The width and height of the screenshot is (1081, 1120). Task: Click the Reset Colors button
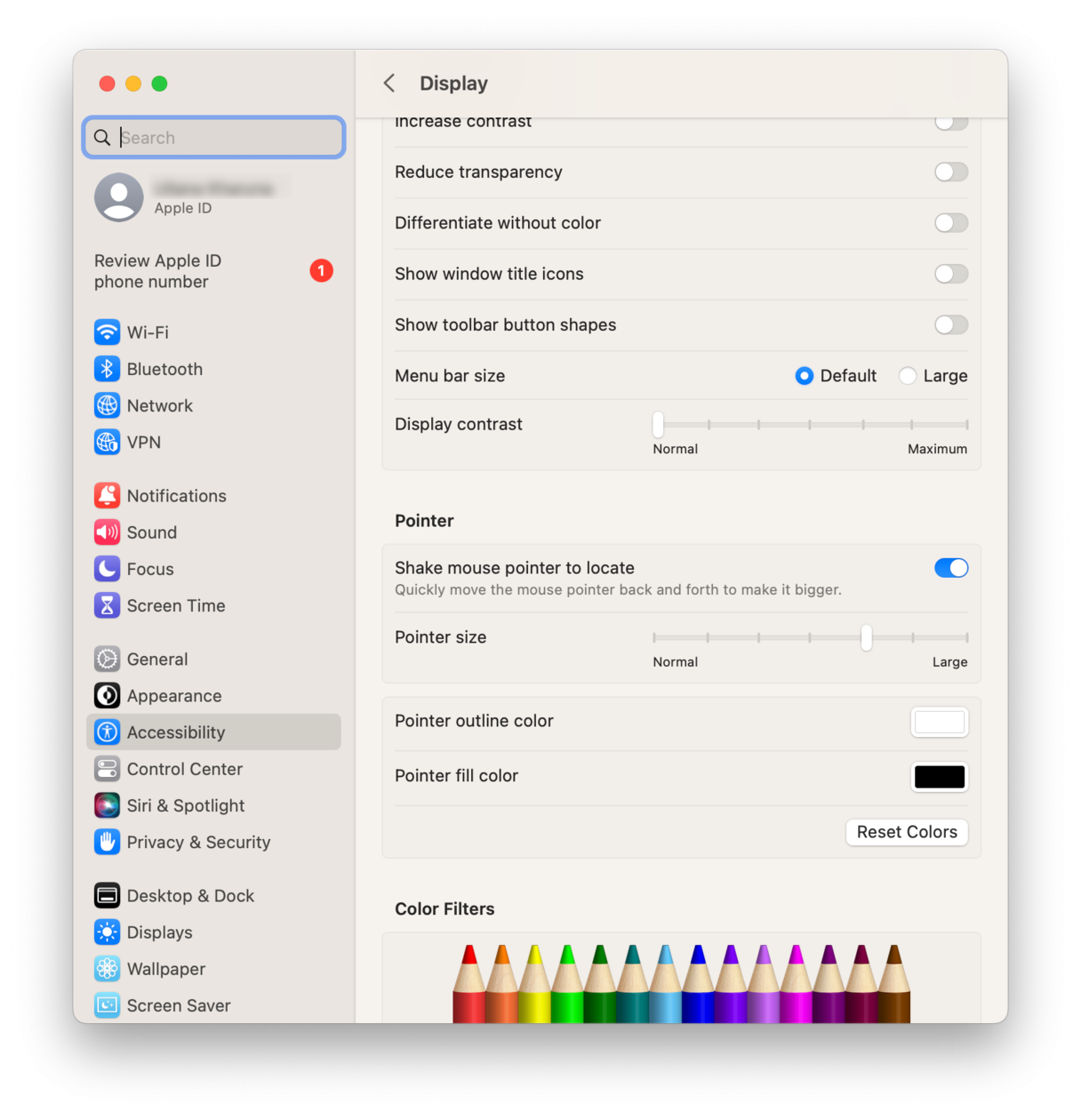click(x=906, y=832)
